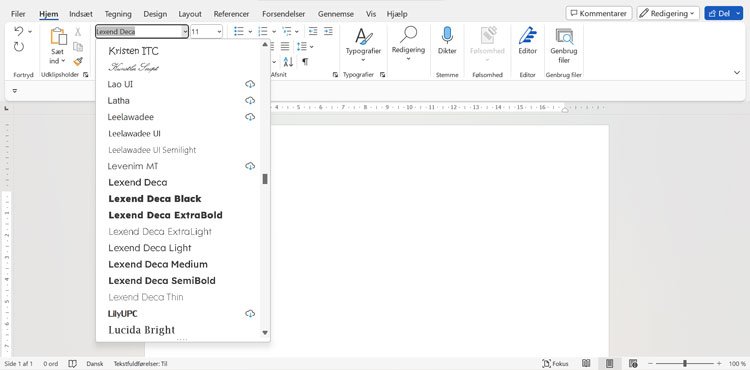Image resolution: width=750 pixels, height=370 pixels.
Task: Open the Indsæt tab
Action: click(x=81, y=14)
